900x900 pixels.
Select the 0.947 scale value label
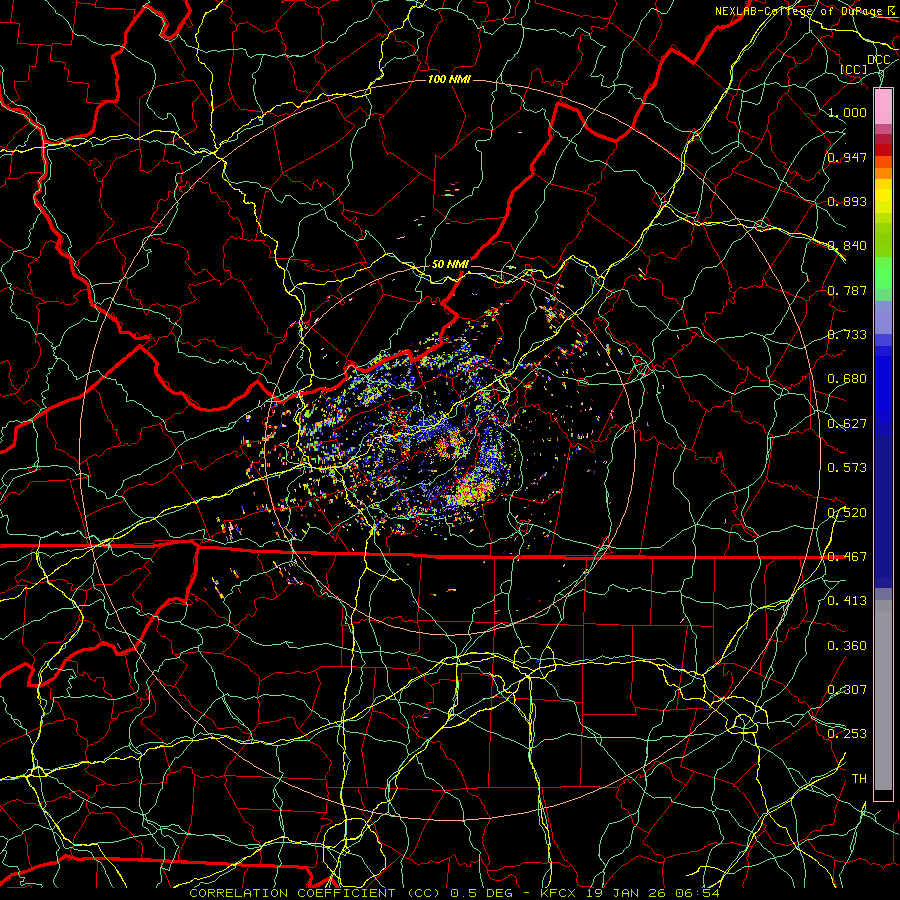(847, 157)
